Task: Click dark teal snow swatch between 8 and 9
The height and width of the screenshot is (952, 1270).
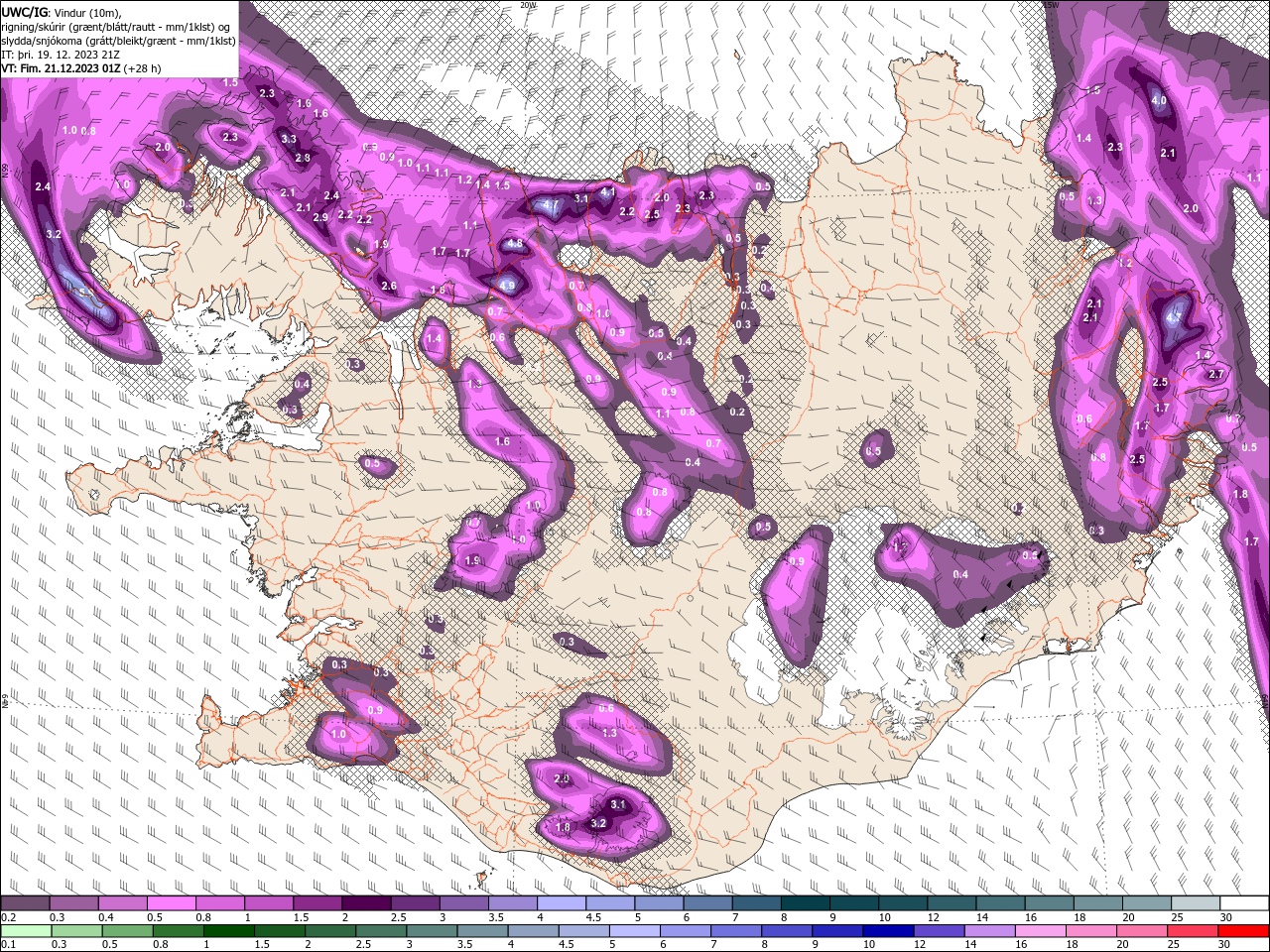Action: coord(806,902)
